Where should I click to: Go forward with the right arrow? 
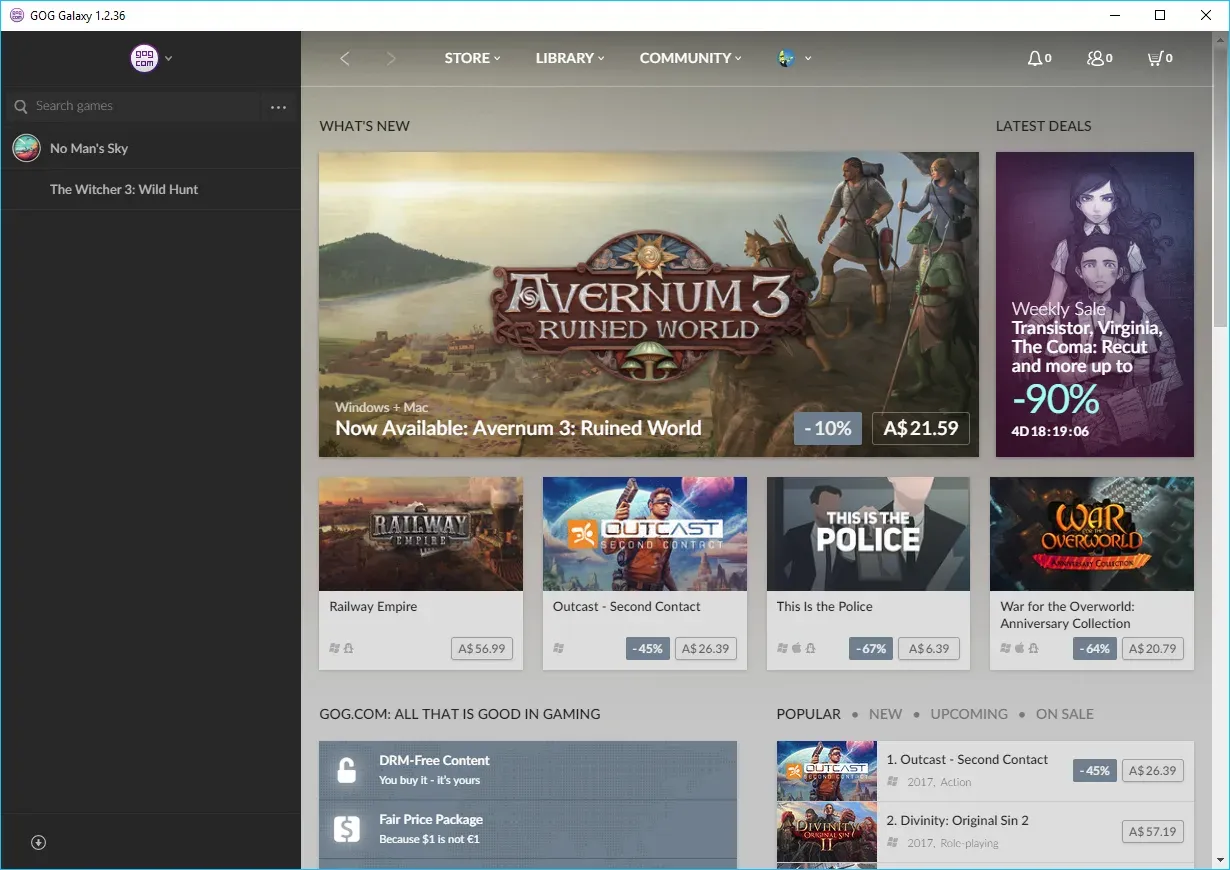tap(391, 58)
